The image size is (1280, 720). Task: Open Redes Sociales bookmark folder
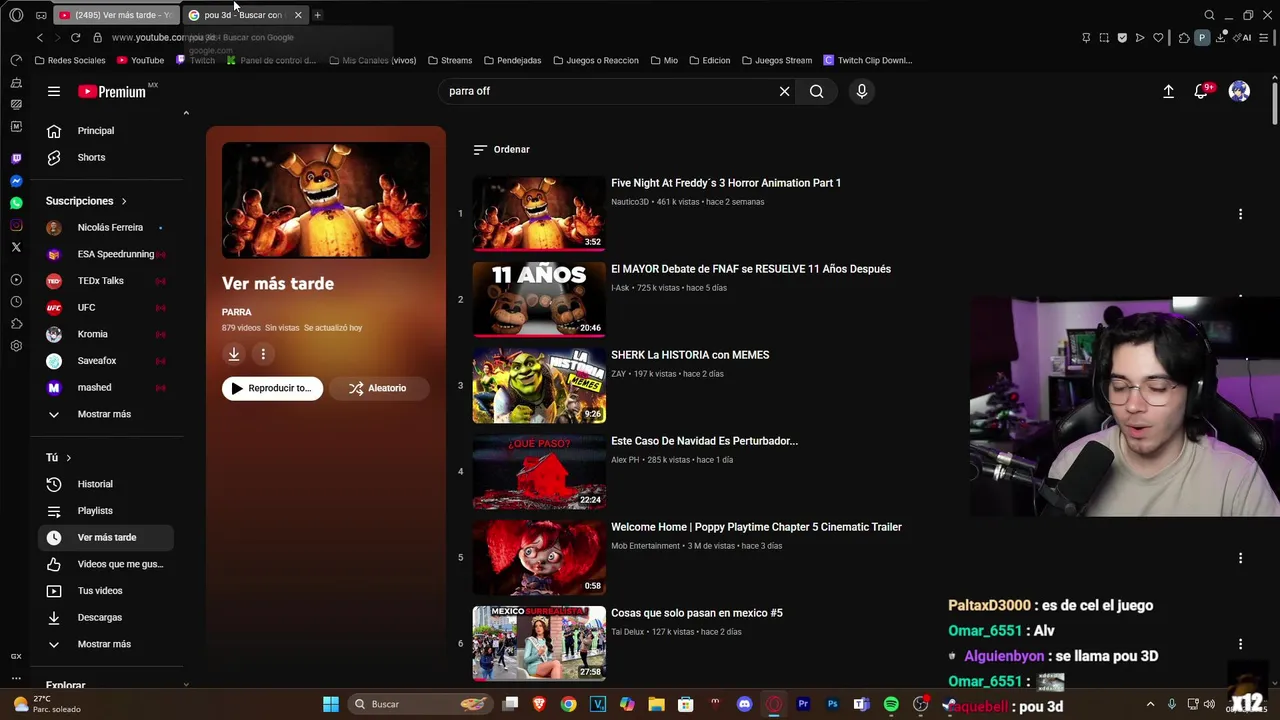[70, 60]
